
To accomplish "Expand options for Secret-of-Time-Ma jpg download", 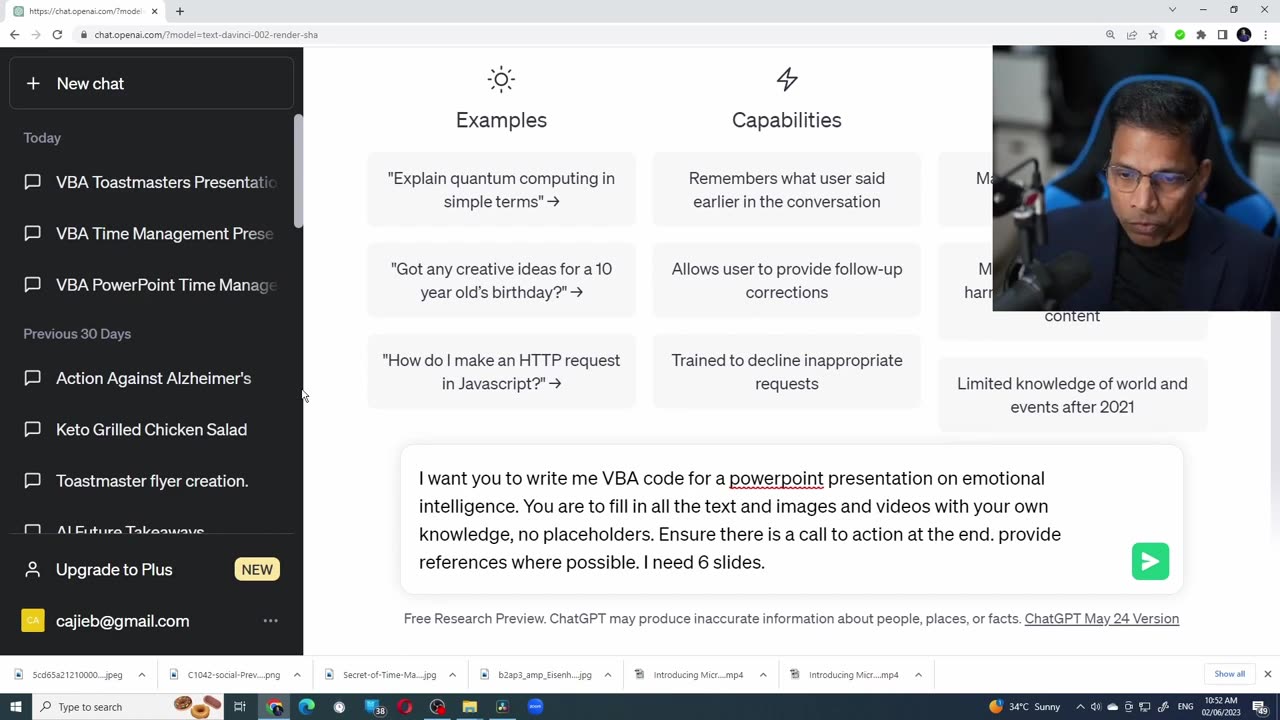I will pos(452,675).
